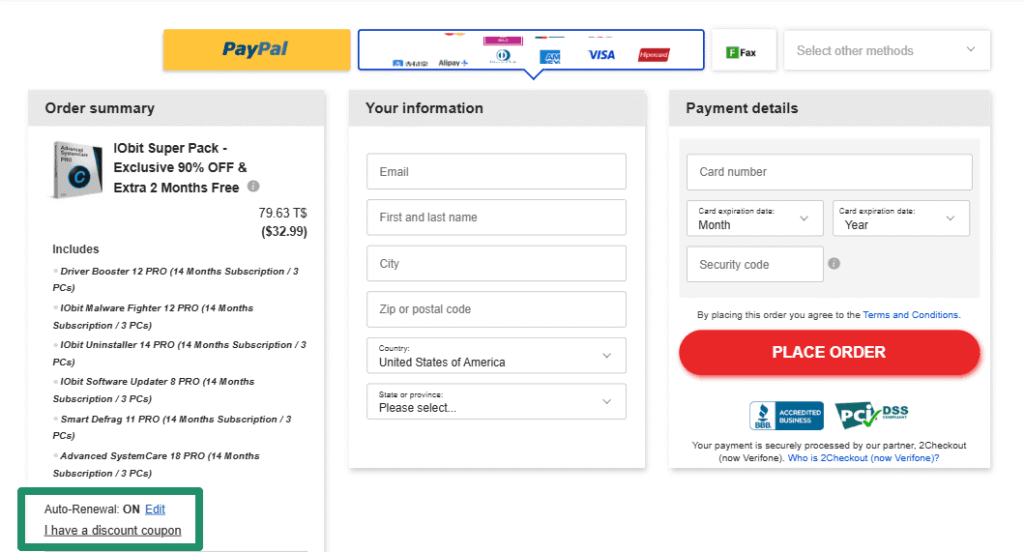Click the Advanced SystemCare product box image

coord(77,169)
